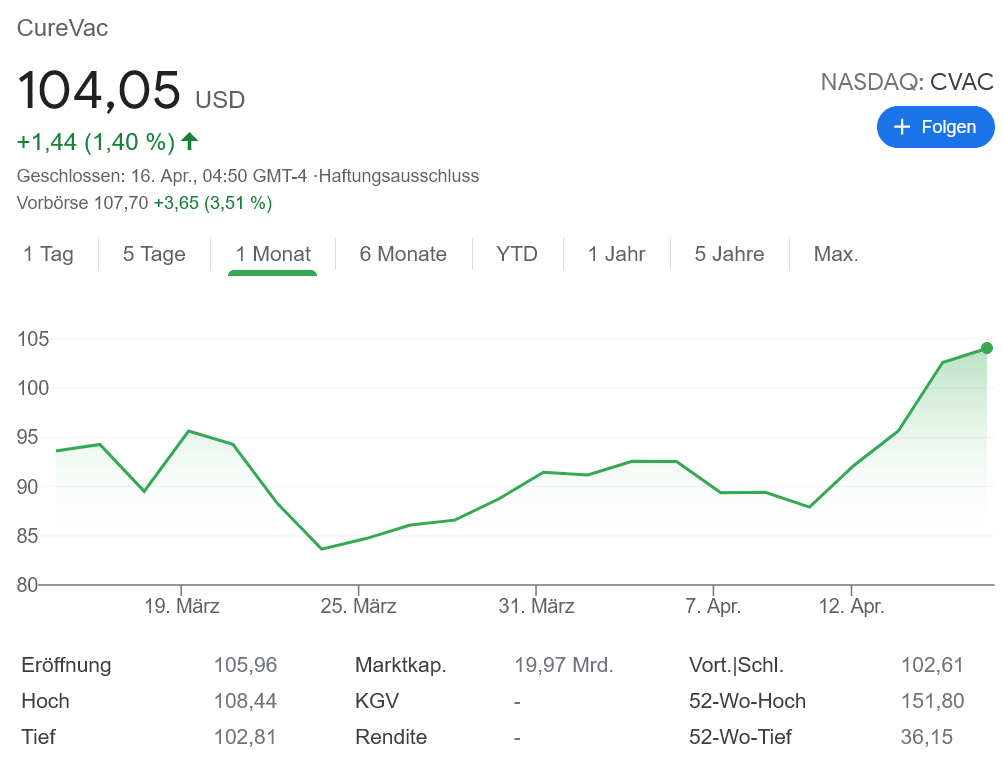1003x758 pixels.
Task: Open the YTD chart range
Action: coord(517,254)
